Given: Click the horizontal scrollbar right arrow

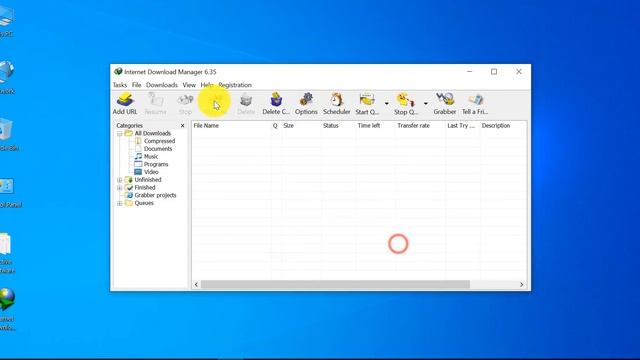Looking at the screenshot, I should point(522,284).
